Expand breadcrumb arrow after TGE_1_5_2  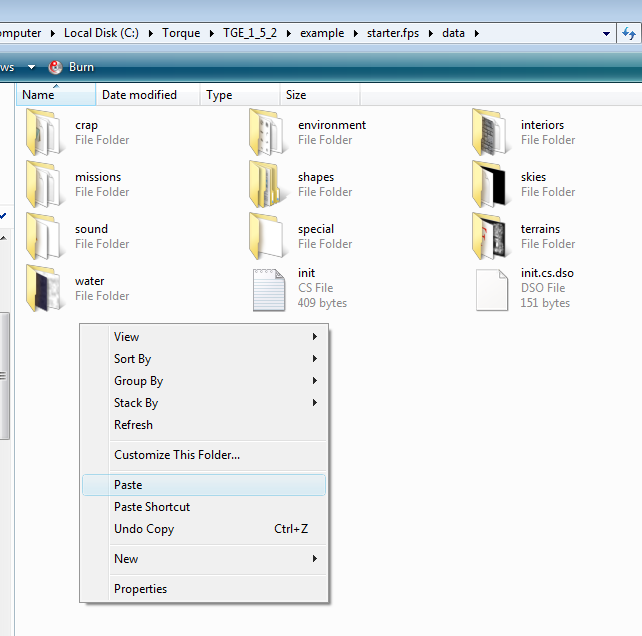click(289, 34)
